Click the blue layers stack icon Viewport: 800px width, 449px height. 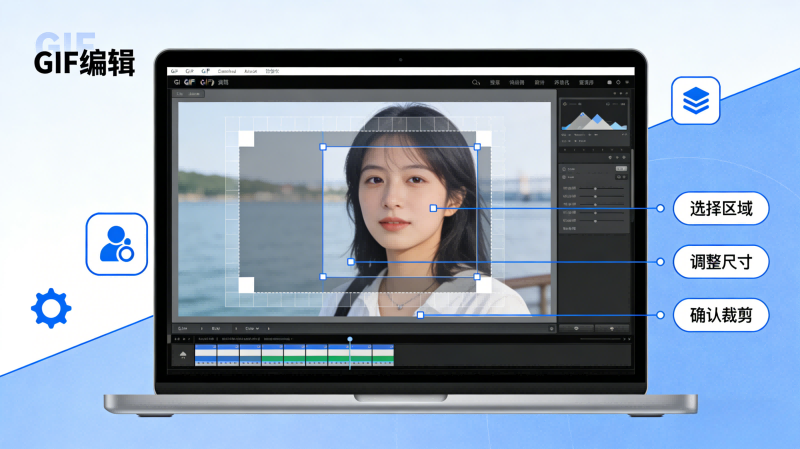coord(695,100)
